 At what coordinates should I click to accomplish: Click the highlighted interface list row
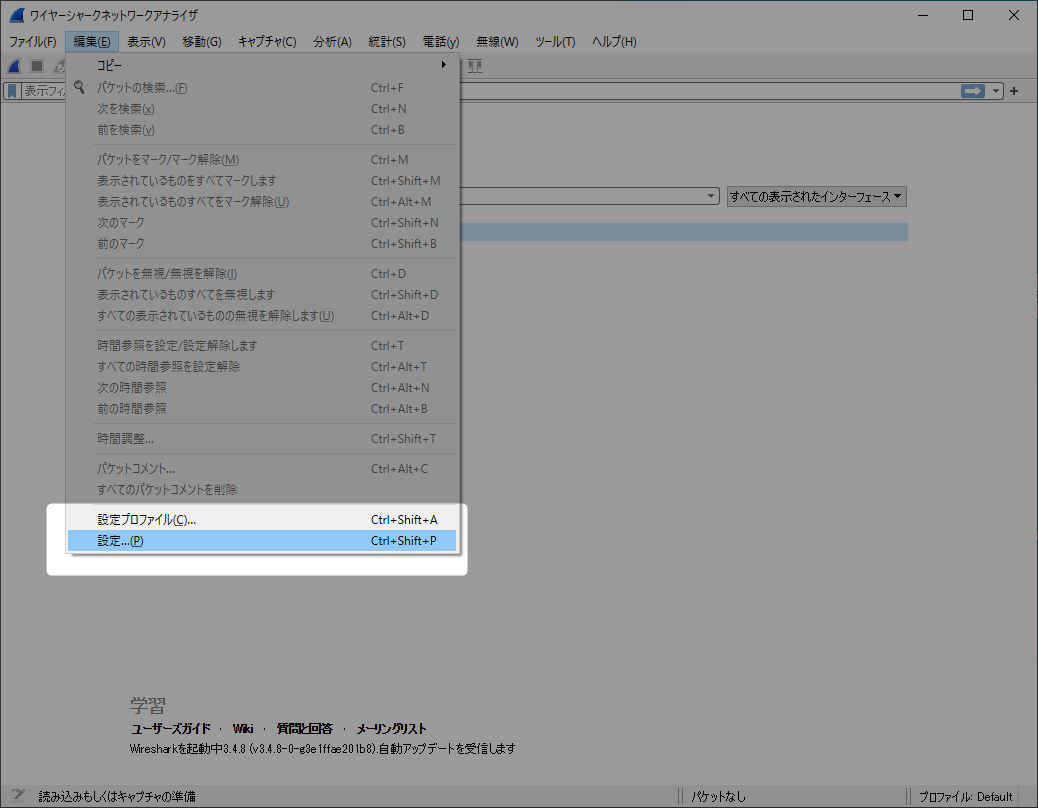[684, 232]
